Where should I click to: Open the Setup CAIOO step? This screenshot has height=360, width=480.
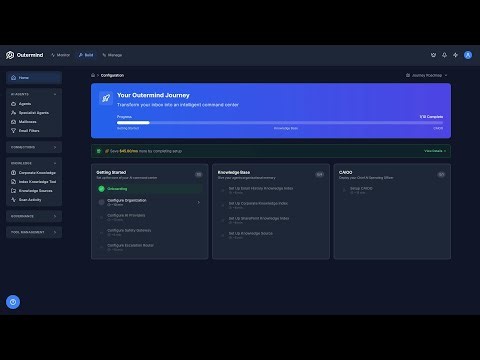point(392,190)
